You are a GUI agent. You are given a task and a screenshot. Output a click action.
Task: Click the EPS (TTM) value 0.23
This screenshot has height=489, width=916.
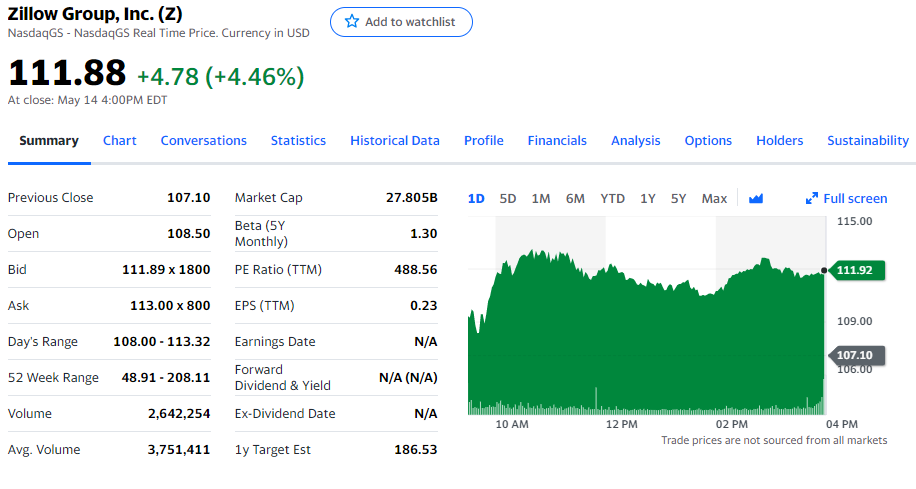pos(424,306)
